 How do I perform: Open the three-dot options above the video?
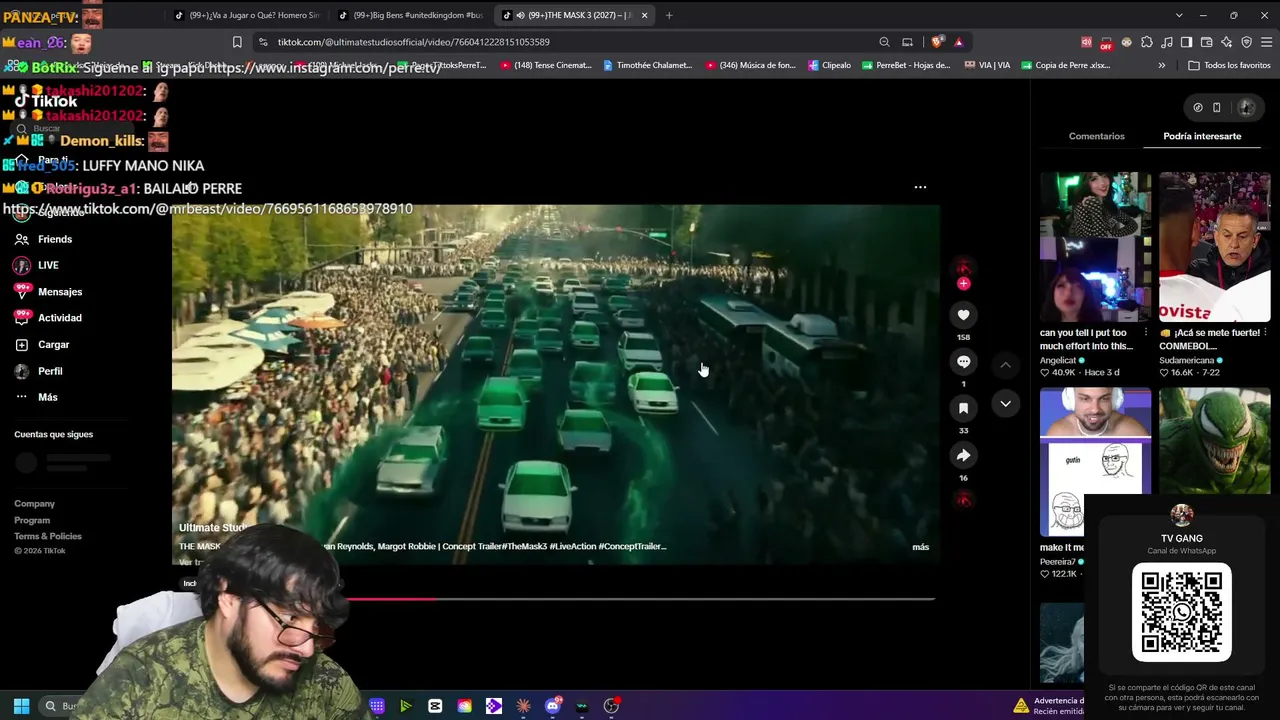pyautogui.click(x=920, y=187)
